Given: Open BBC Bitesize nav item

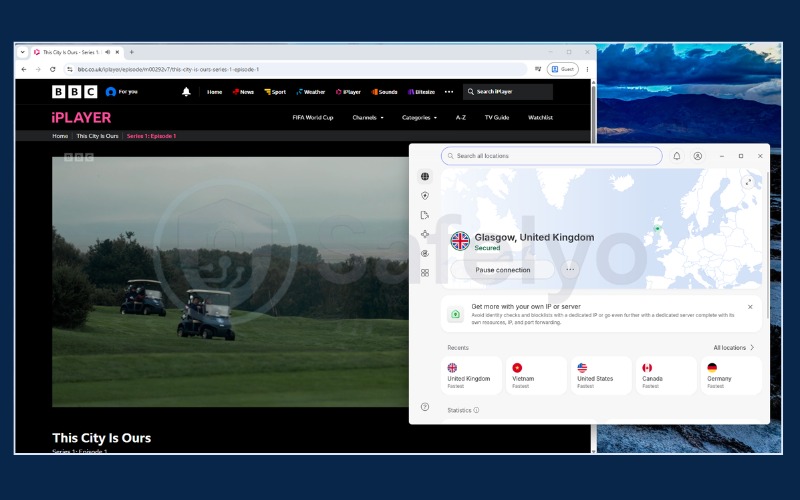Looking at the screenshot, I should pos(421,92).
